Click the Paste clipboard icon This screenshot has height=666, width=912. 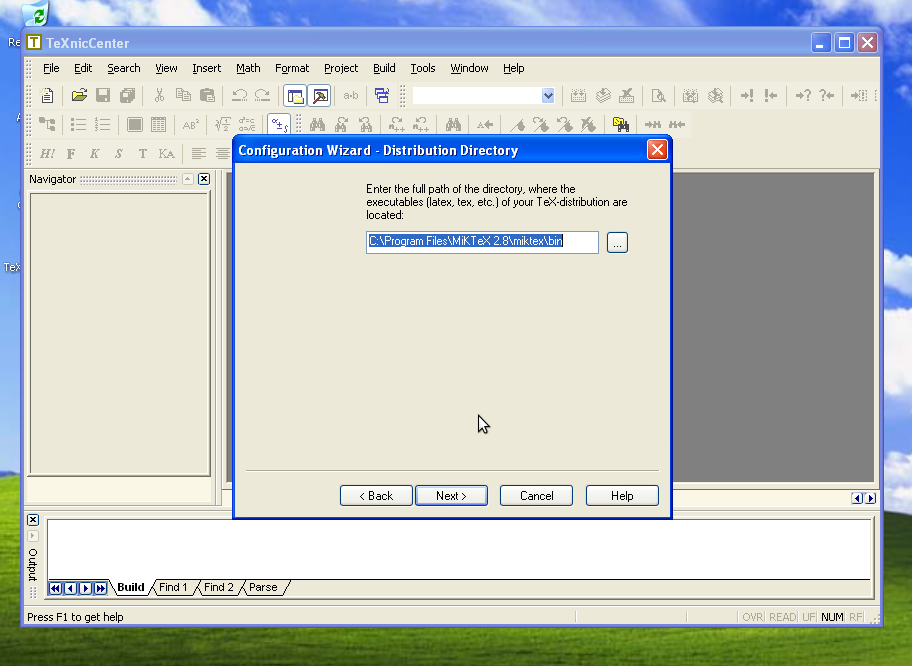click(207, 95)
